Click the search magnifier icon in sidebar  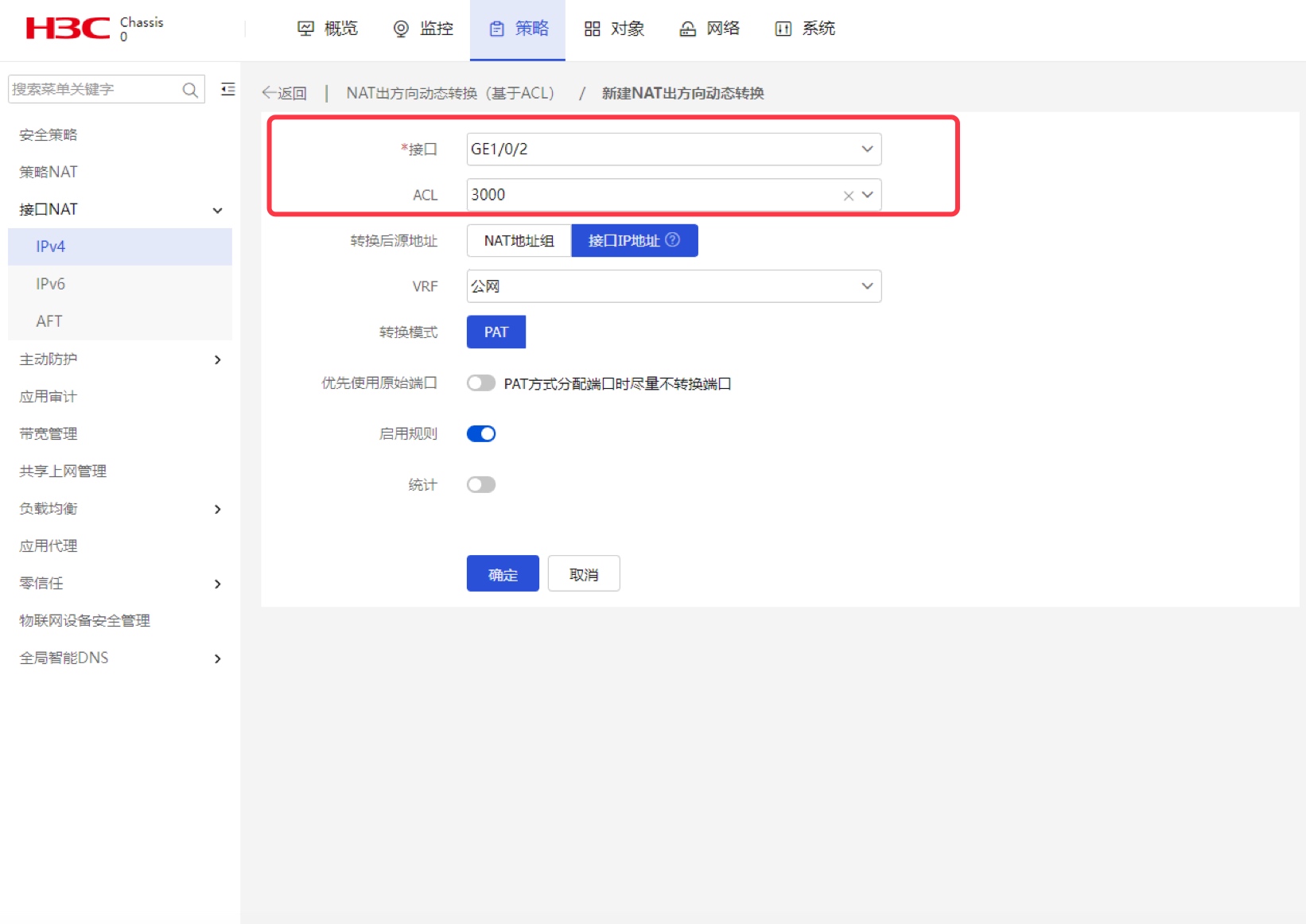190,90
